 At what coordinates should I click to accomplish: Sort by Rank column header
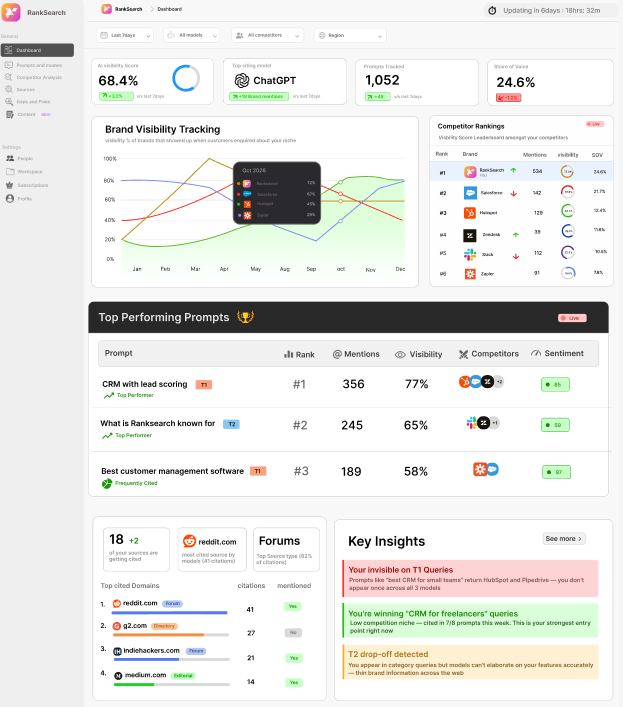click(x=299, y=354)
